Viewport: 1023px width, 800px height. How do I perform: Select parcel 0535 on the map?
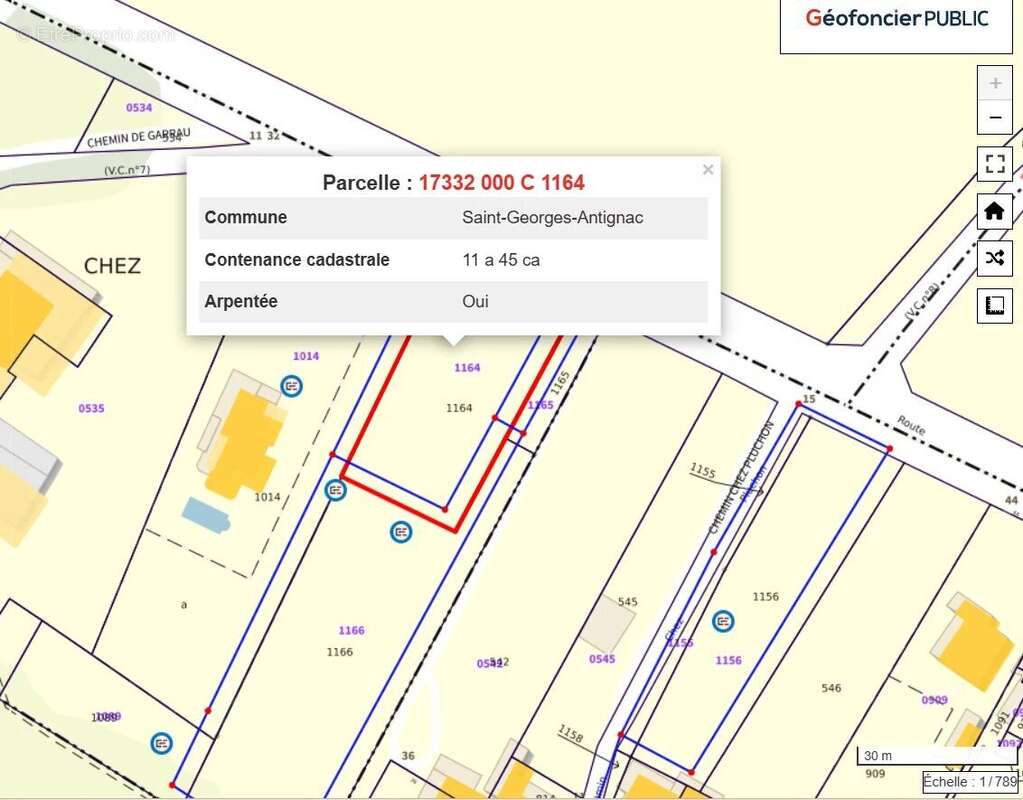91,408
